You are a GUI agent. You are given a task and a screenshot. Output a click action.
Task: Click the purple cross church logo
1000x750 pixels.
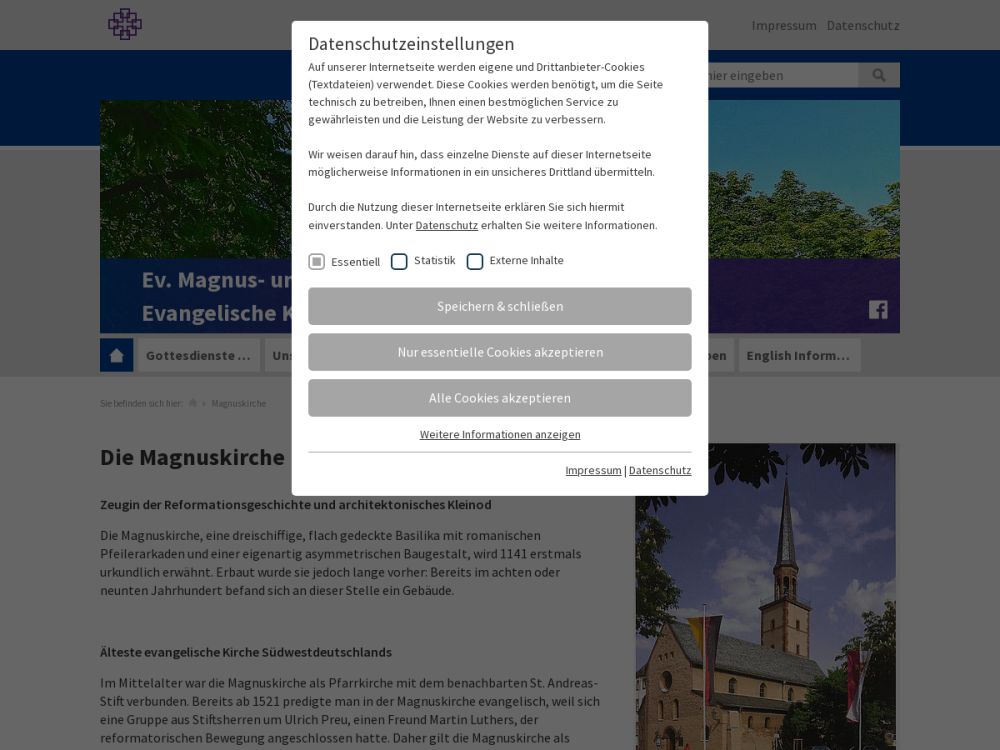coord(124,24)
